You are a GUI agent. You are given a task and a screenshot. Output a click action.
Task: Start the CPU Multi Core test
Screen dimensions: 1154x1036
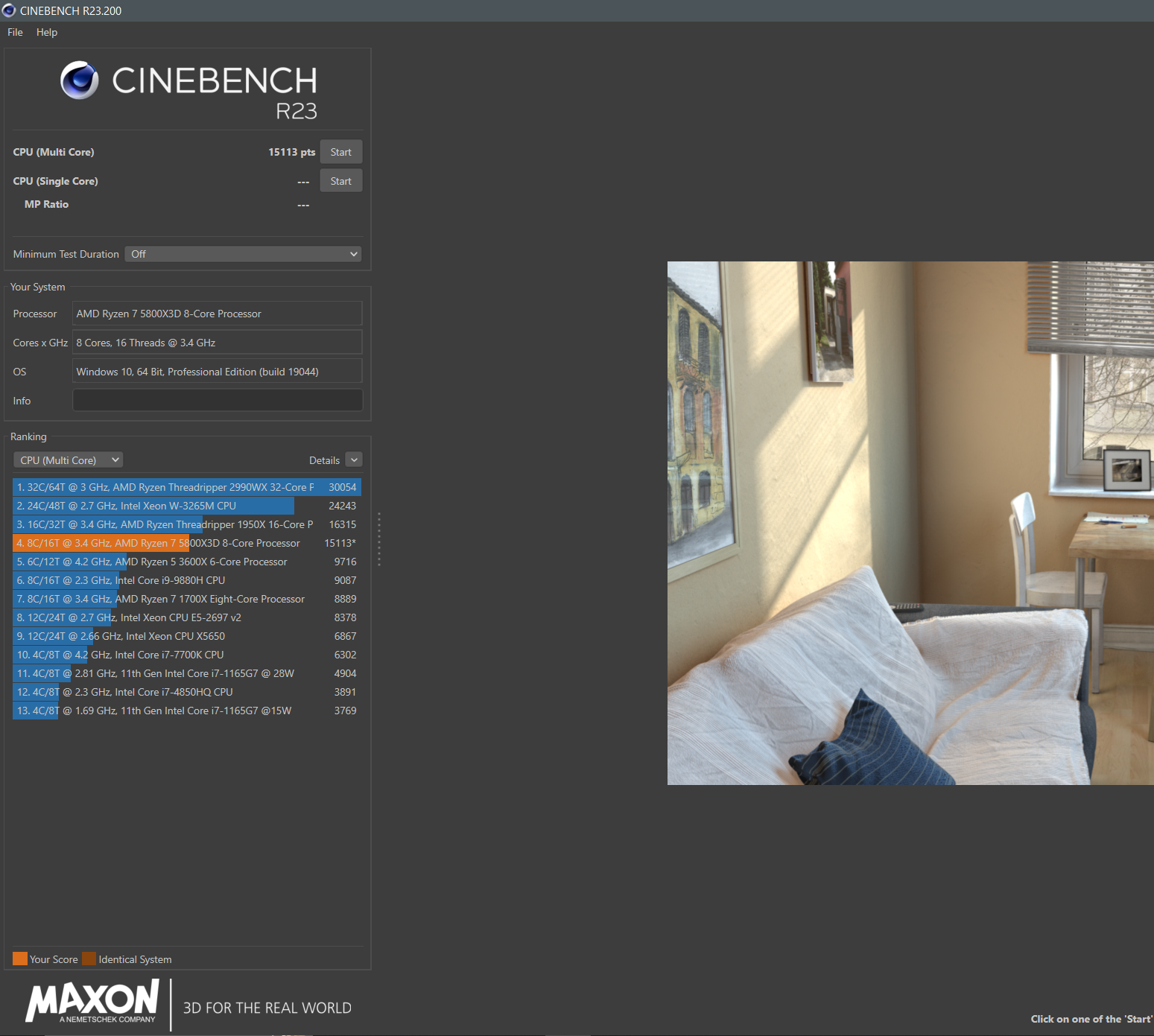click(341, 152)
